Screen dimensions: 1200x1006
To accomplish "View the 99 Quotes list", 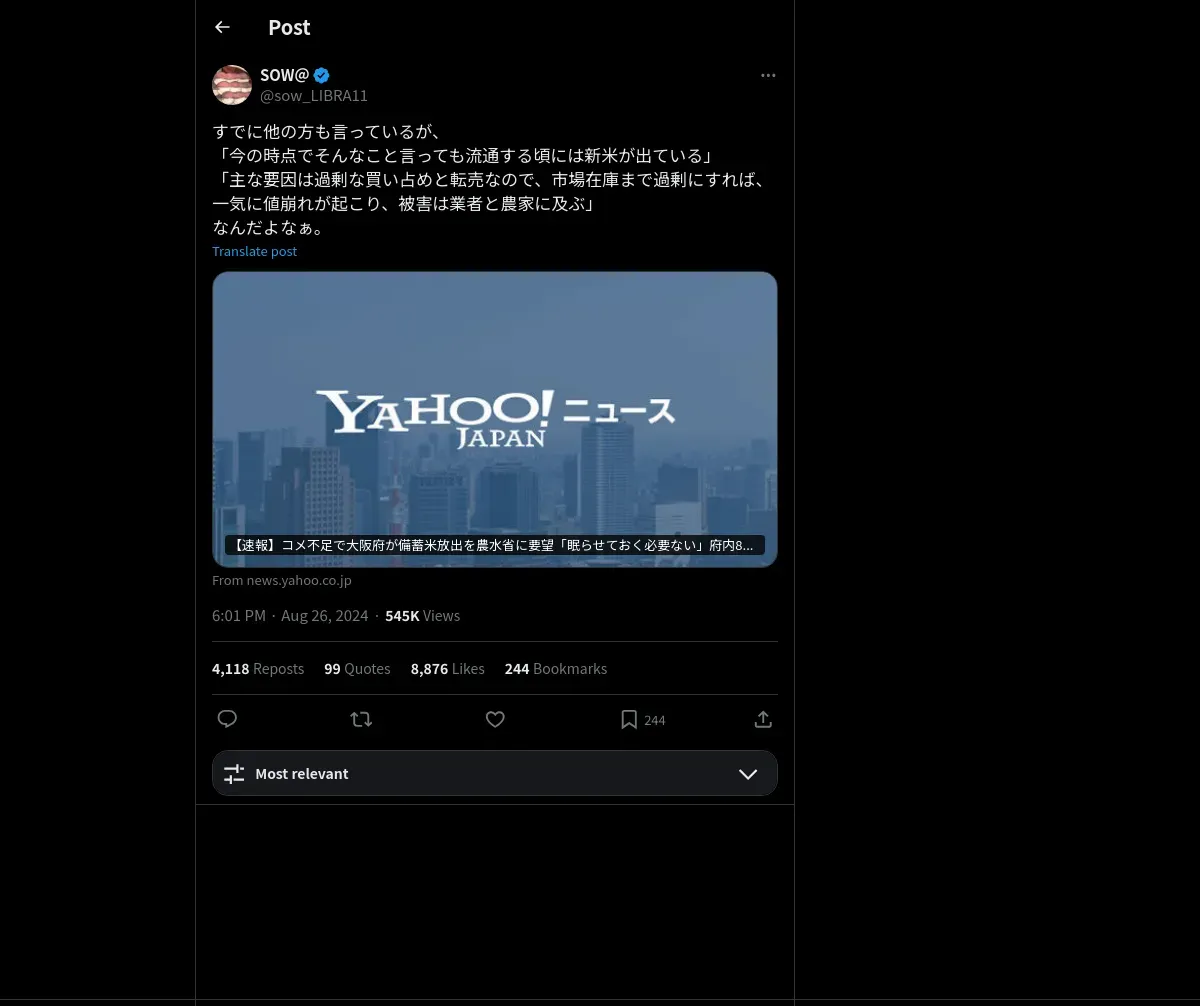I will coord(357,669).
